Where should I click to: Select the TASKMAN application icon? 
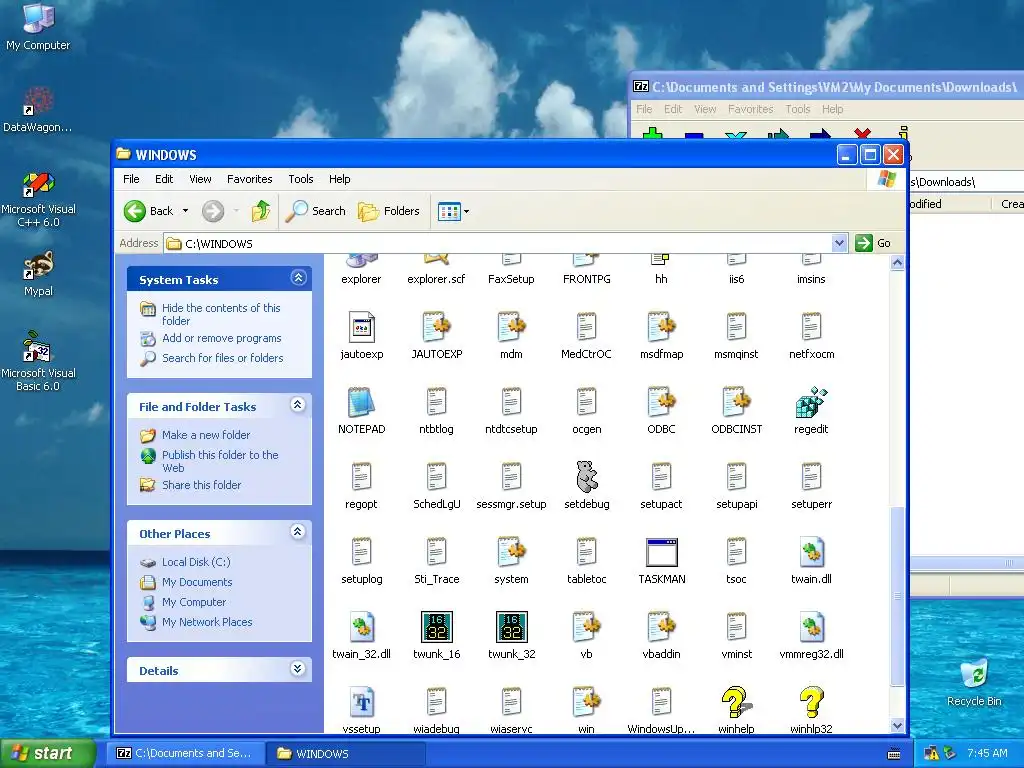[661, 552]
